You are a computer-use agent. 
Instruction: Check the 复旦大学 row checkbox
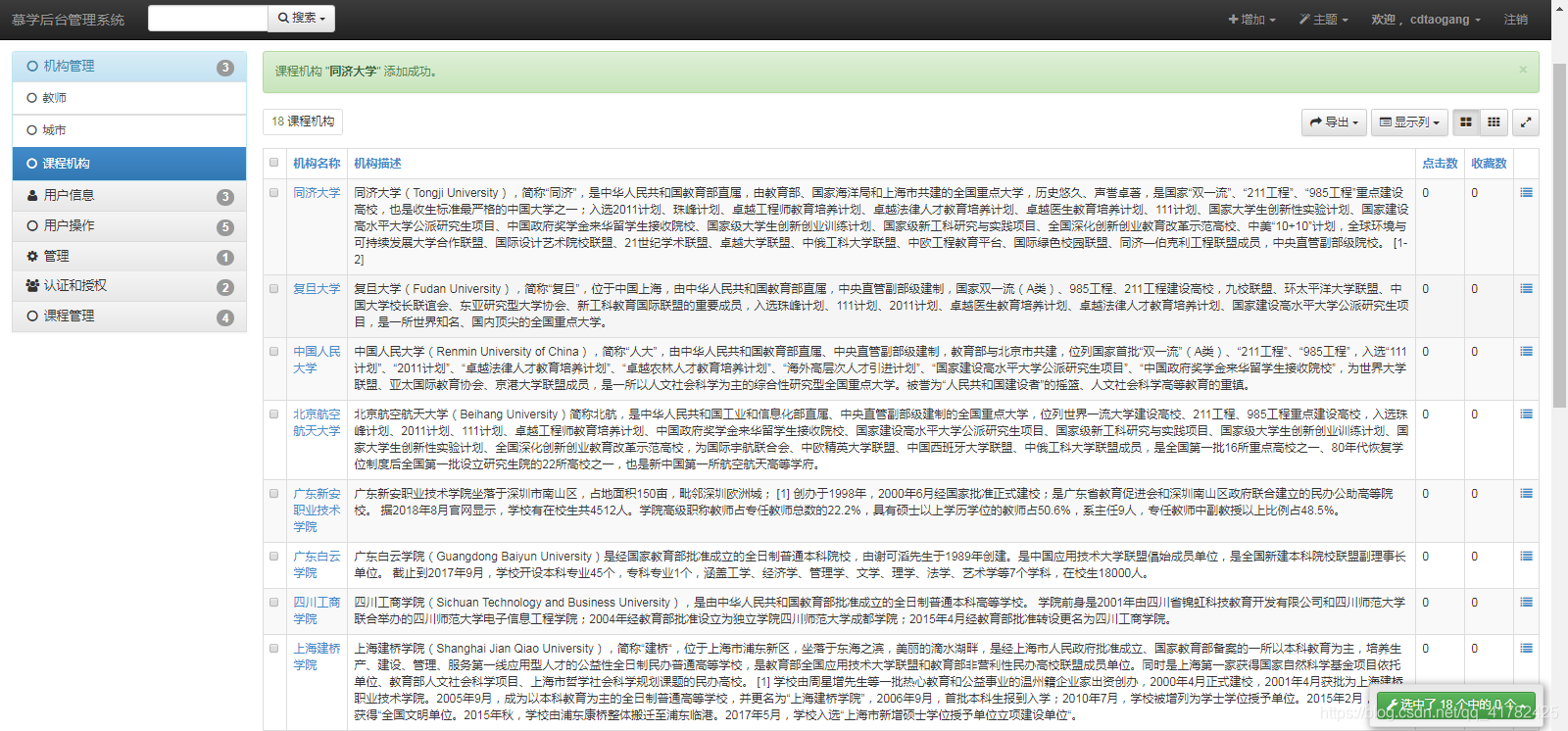[274, 289]
